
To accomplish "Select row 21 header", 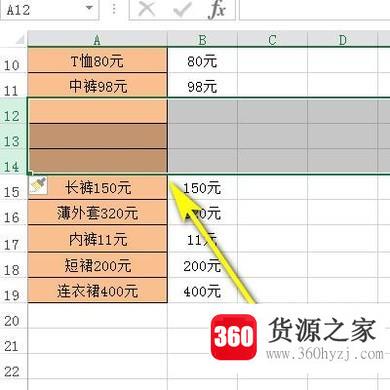I will coord(13,341).
